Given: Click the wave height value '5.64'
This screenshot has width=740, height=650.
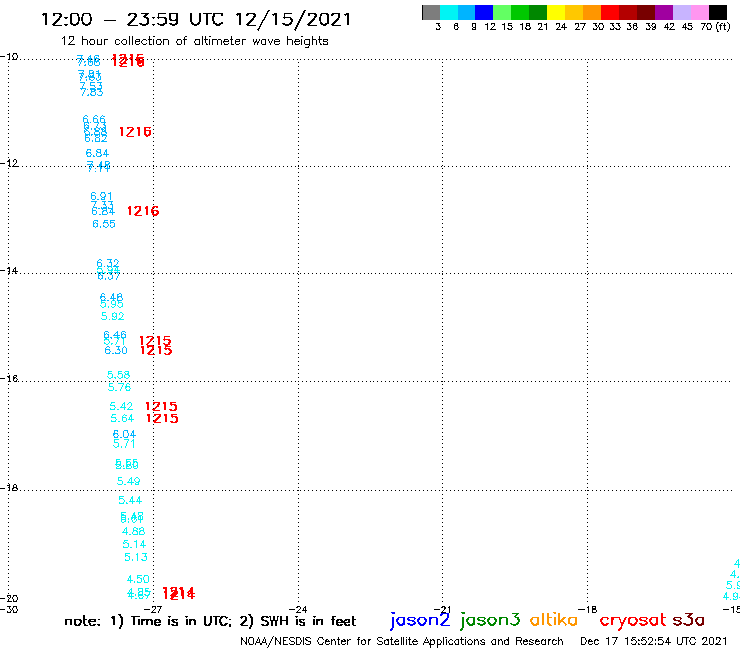Looking at the screenshot, I should click(x=122, y=418).
